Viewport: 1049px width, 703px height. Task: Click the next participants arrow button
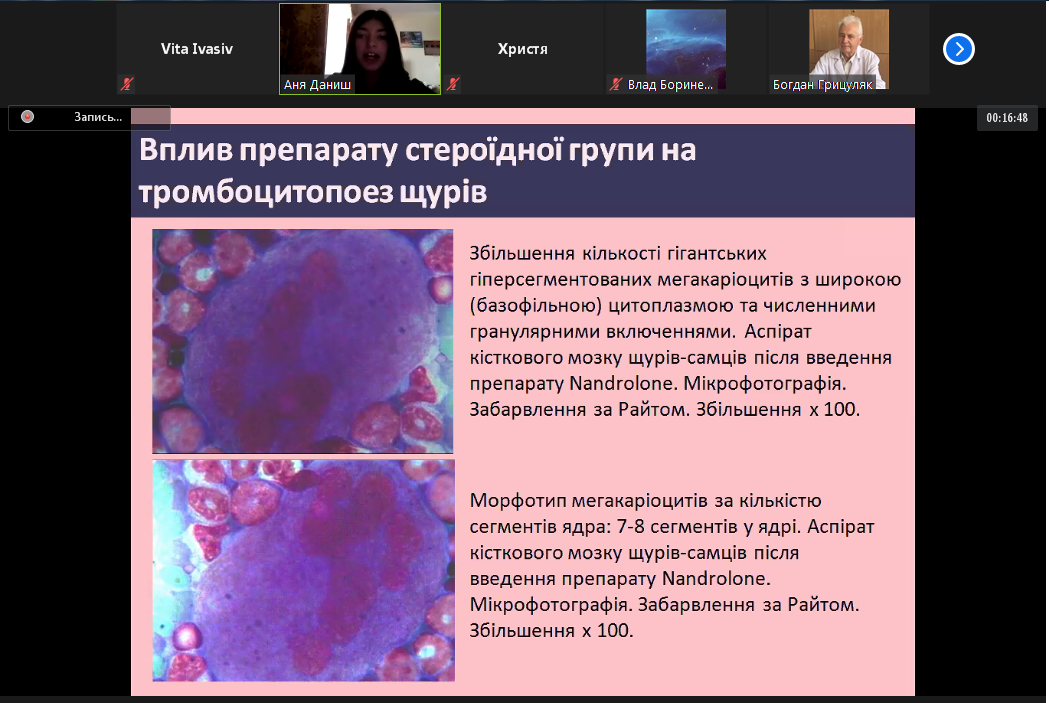pos(958,49)
